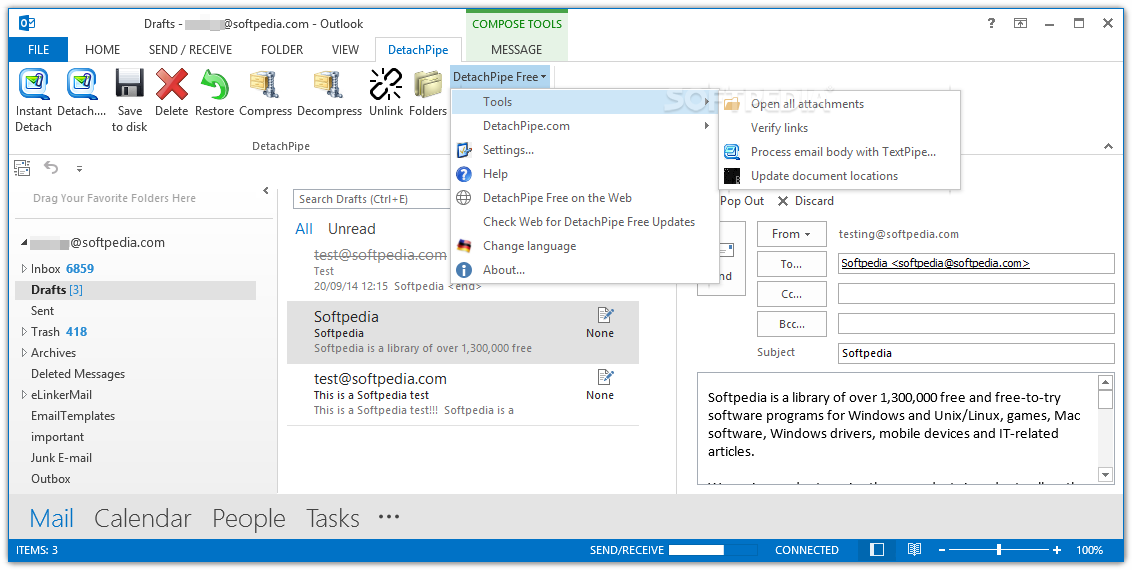Collapse the folder pane with arrow
The width and height of the screenshot is (1132, 570).
coord(266,191)
